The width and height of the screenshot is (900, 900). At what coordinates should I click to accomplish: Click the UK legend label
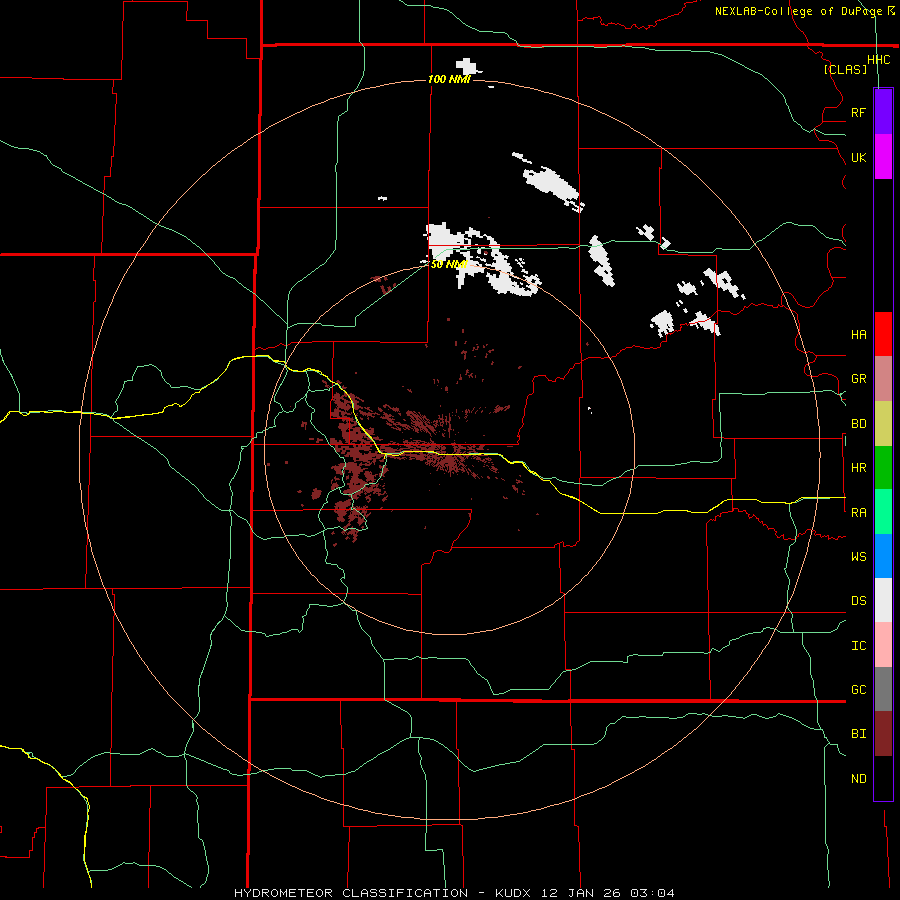pos(858,157)
